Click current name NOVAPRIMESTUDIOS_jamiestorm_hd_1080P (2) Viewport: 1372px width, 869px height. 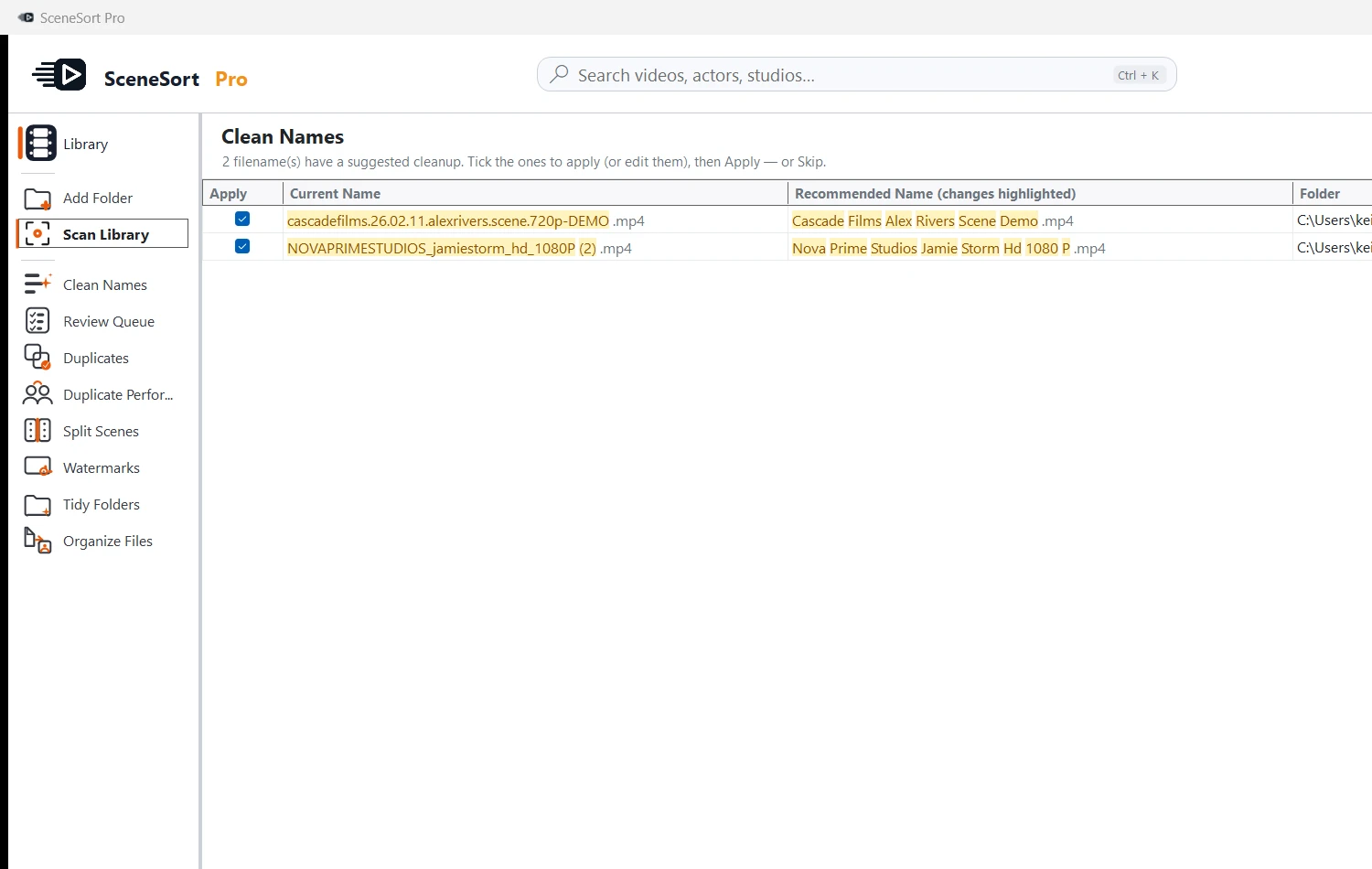tap(442, 248)
